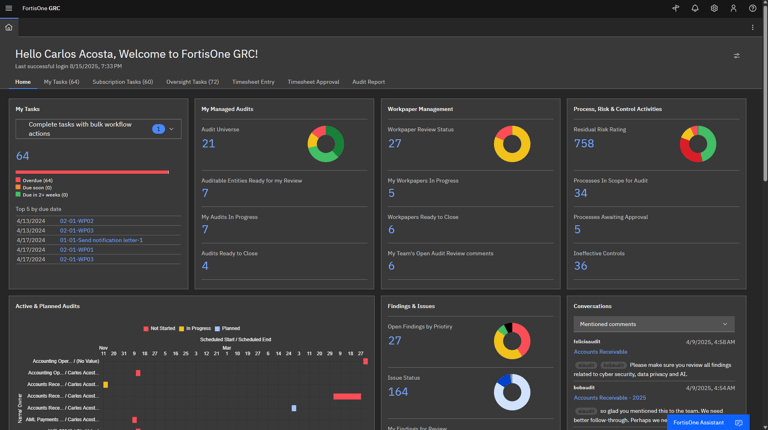The height and width of the screenshot is (430, 768).
Task: Open the settings gear in the header
Action: (714, 8)
